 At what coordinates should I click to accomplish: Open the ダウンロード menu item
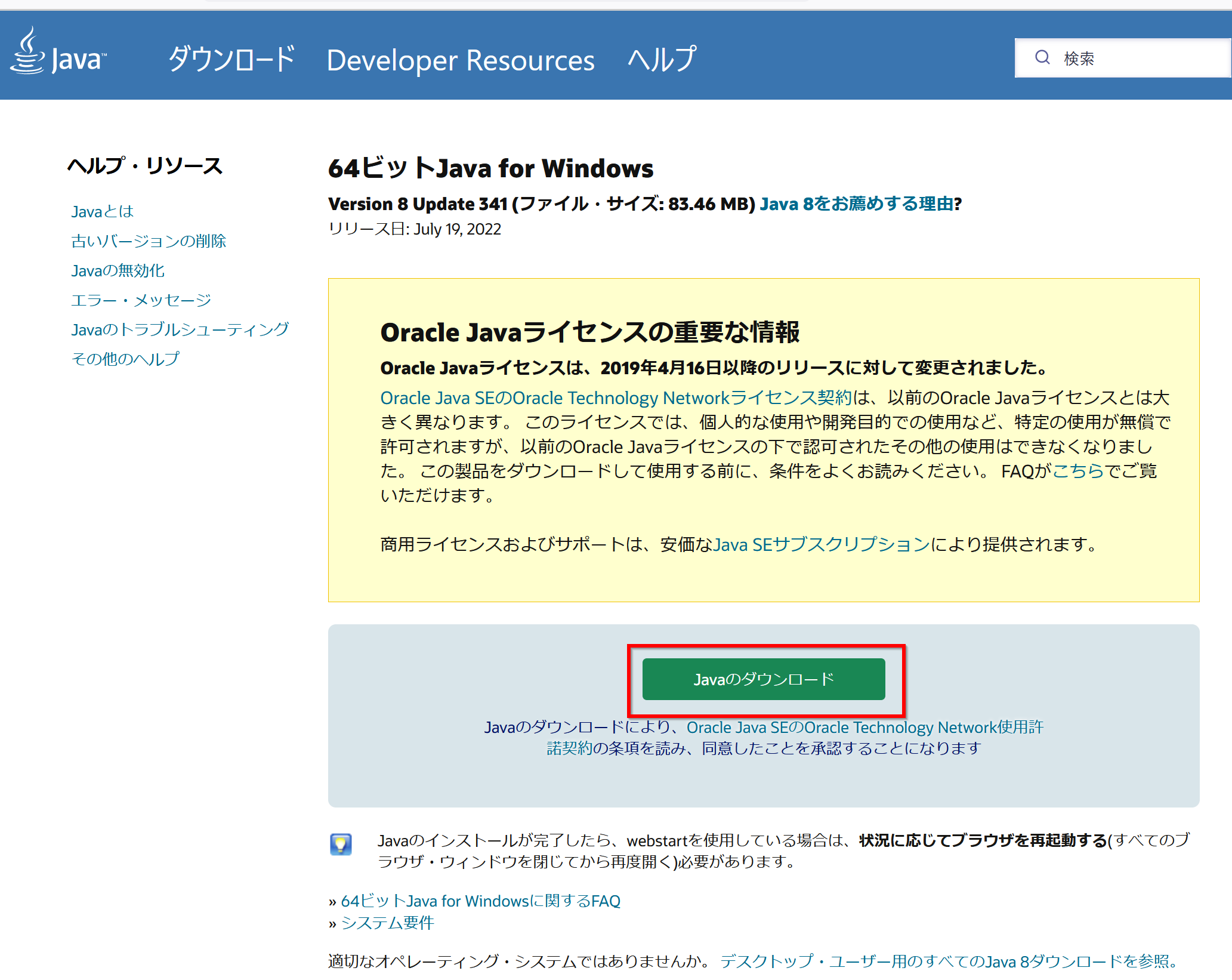pyautogui.click(x=231, y=59)
